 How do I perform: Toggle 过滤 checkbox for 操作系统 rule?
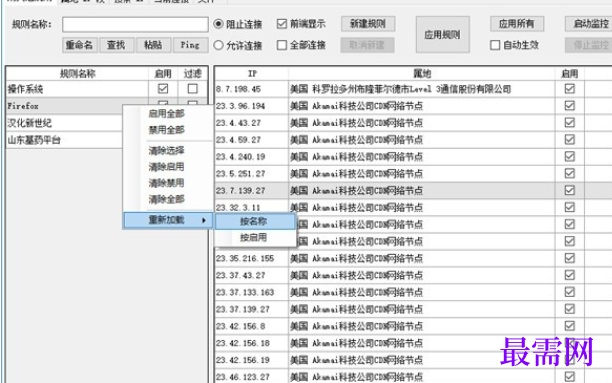pyautogui.click(x=192, y=89)
